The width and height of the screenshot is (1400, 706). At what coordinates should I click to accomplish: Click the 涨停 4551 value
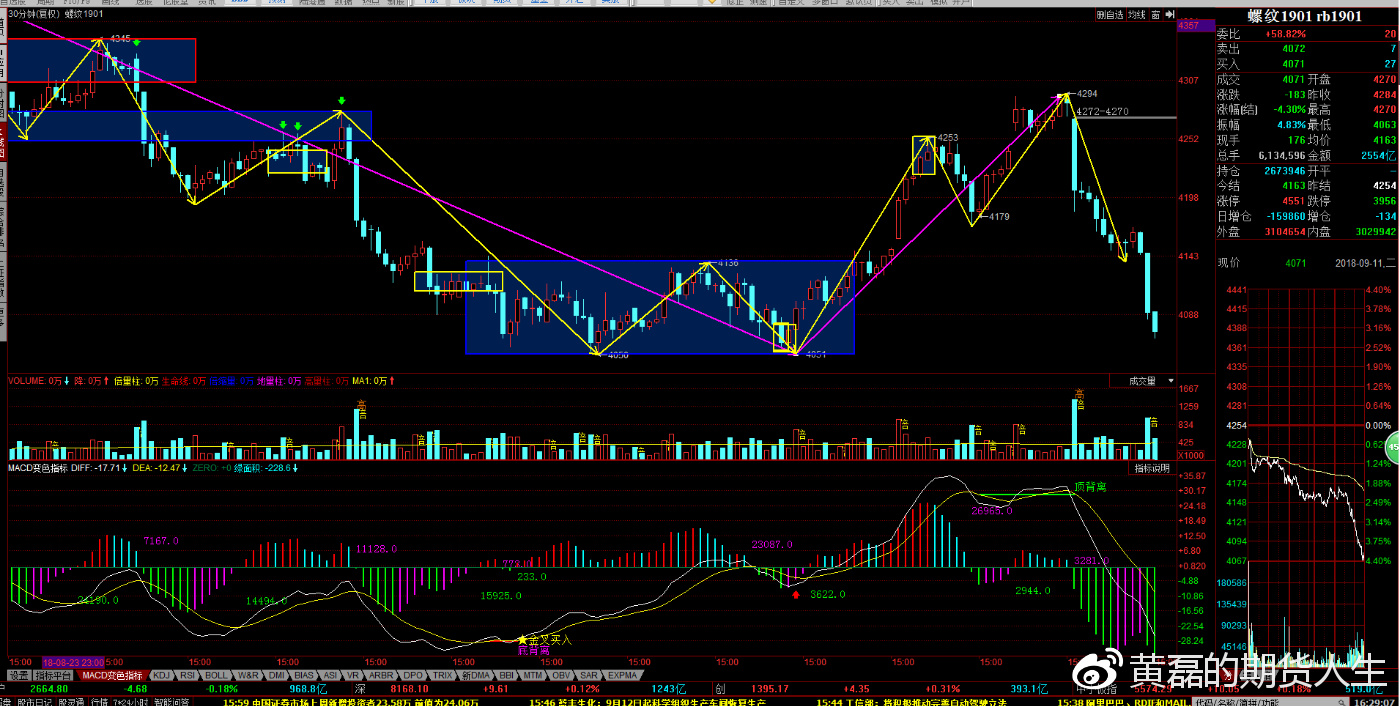(1293, 200)
